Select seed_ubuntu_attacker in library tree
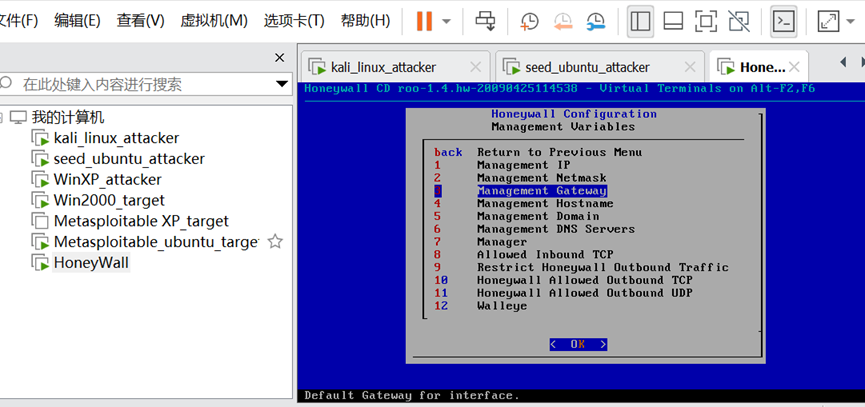This screenshot has height=407, width=865. click(129, 159)
